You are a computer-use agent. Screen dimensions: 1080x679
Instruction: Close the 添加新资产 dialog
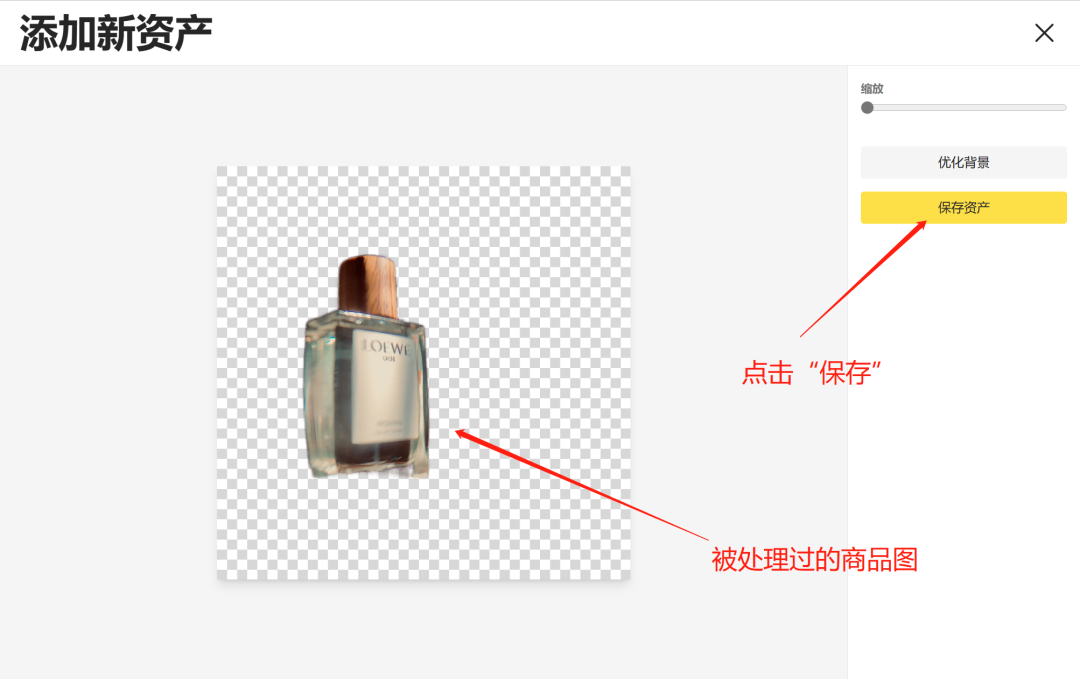tap(1043, 32)
